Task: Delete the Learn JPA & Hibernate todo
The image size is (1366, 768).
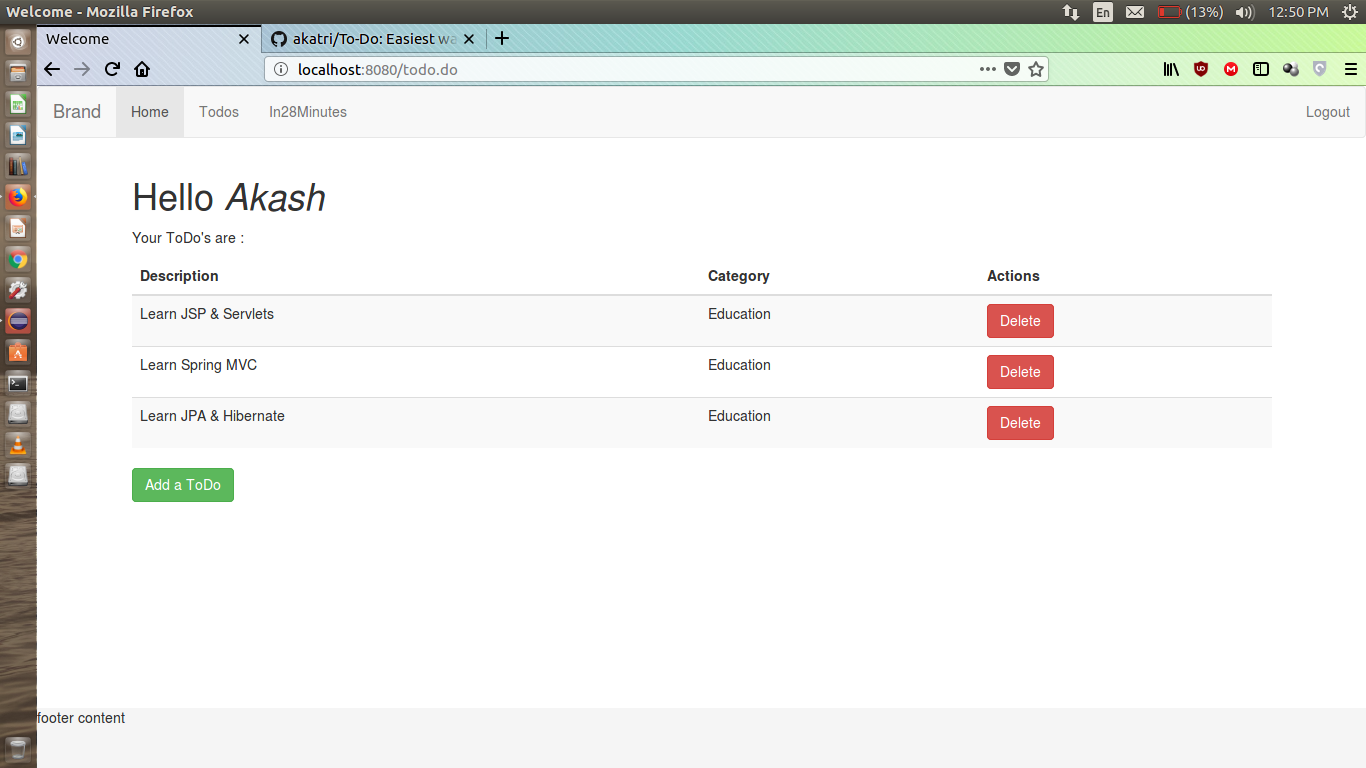Action: [x=1020, y=423]
